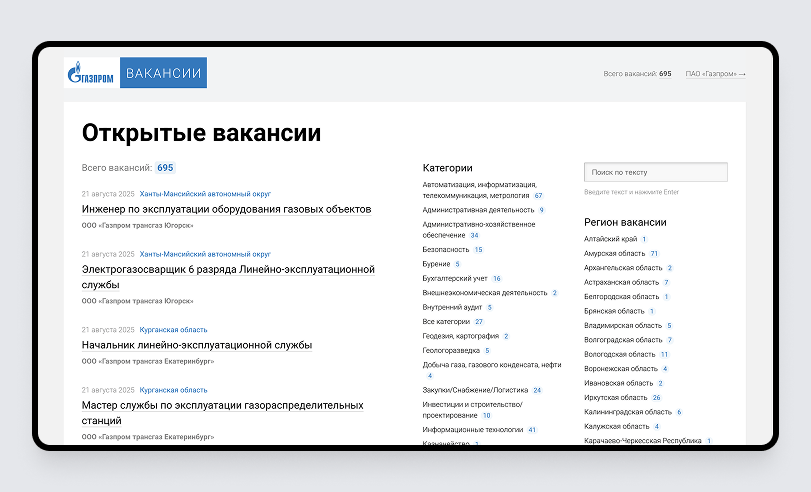Open vacancy Начальник линейно-эксплуатационной службы

click(197, 345)
